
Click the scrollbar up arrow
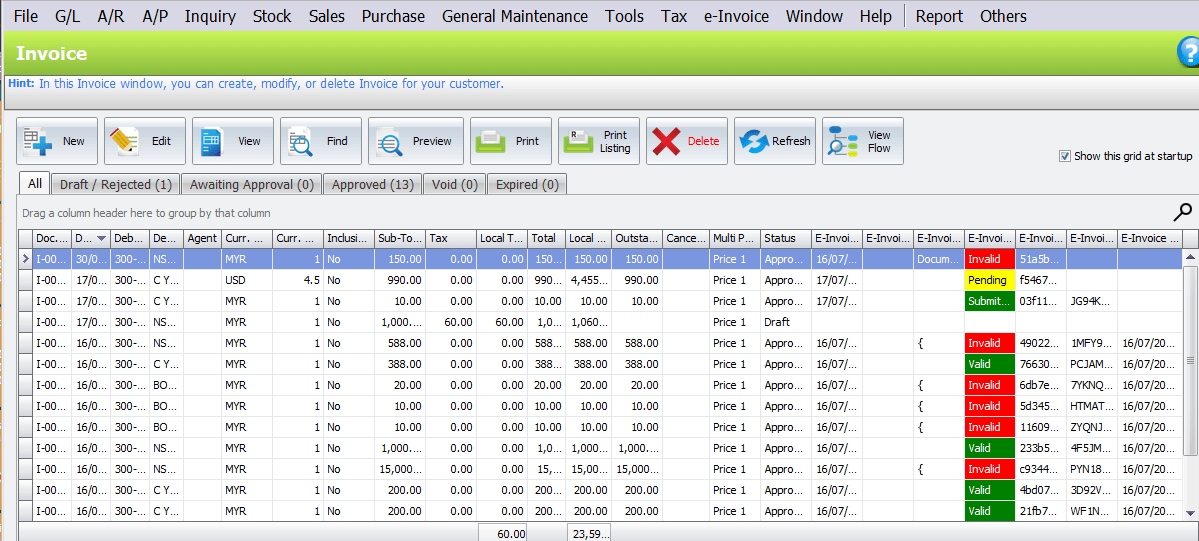click(x=1191, y=255)
